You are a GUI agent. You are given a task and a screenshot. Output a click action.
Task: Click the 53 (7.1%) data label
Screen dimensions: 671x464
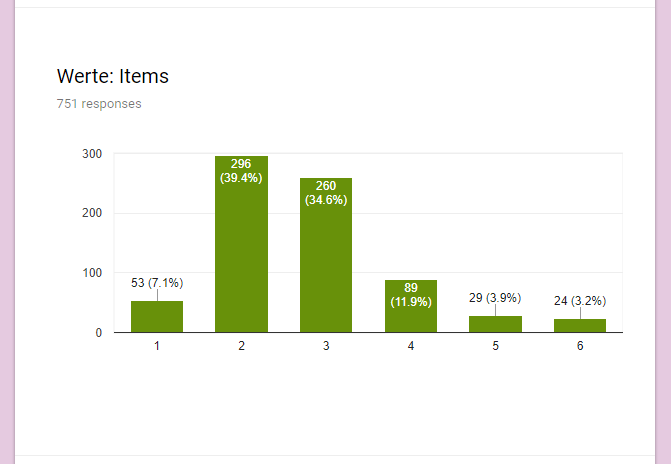pyautogui.click(x=157, y=283)
